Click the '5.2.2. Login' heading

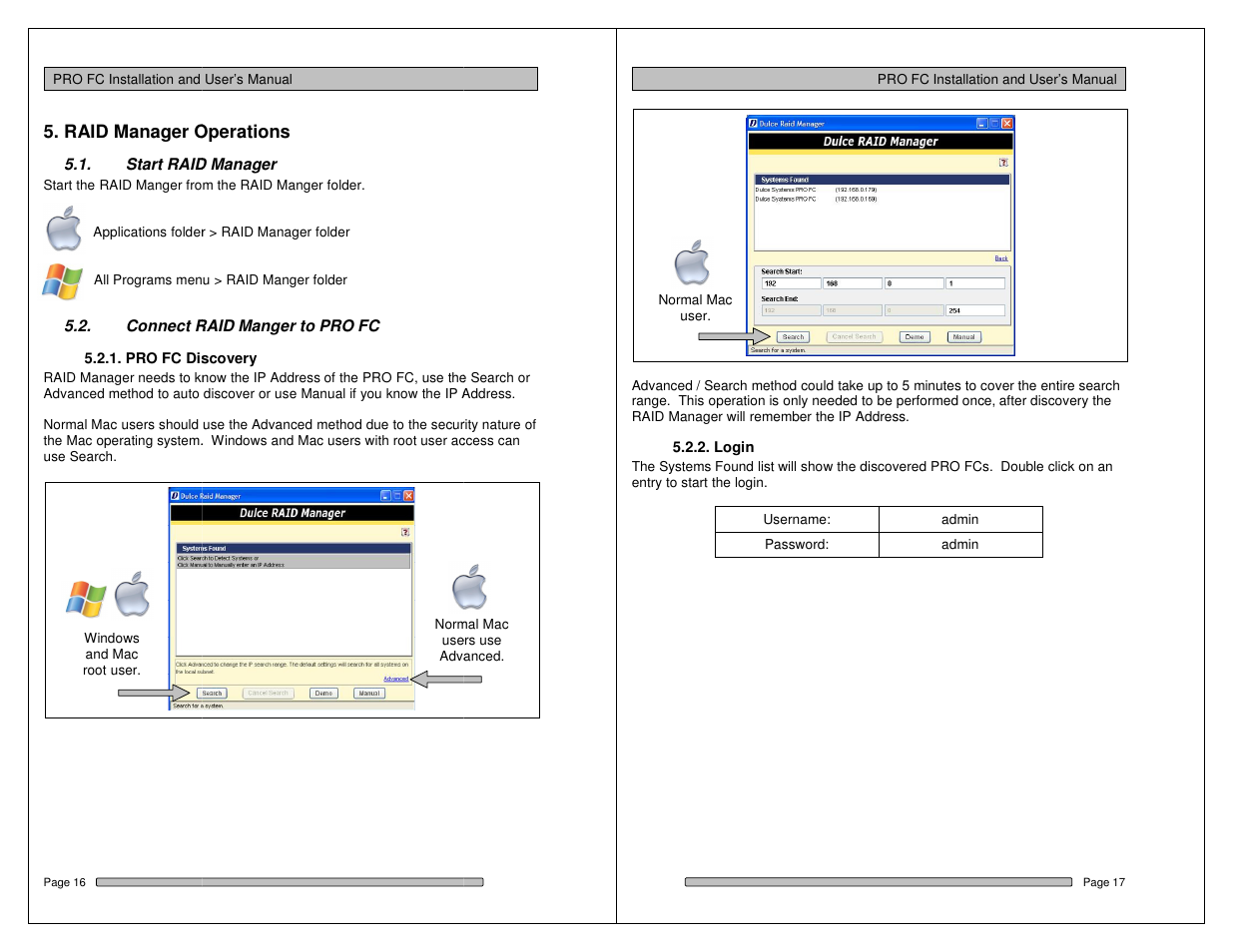click(x=713, y=447)
